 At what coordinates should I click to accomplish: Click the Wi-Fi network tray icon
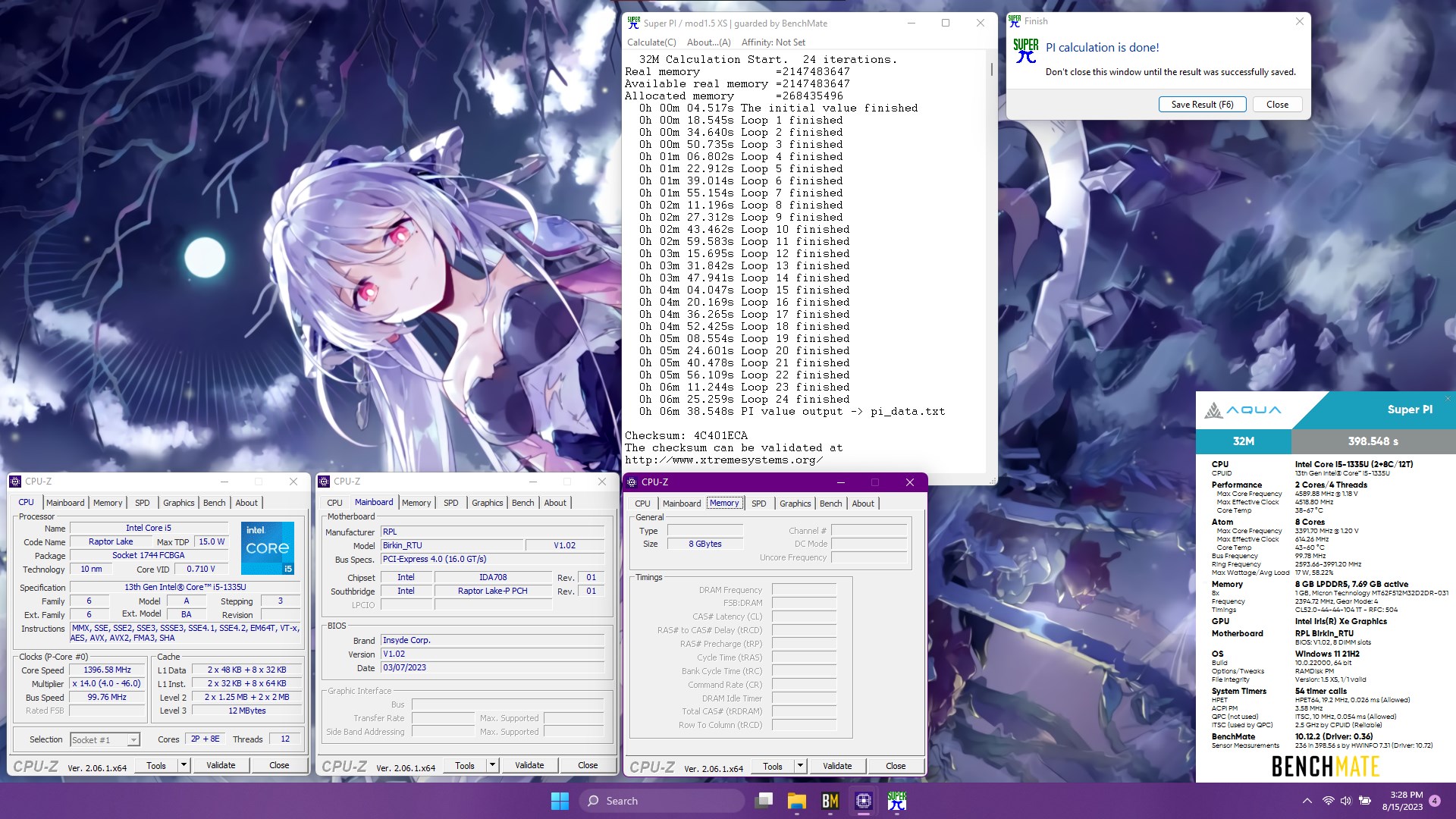(x=1328, y=801)
